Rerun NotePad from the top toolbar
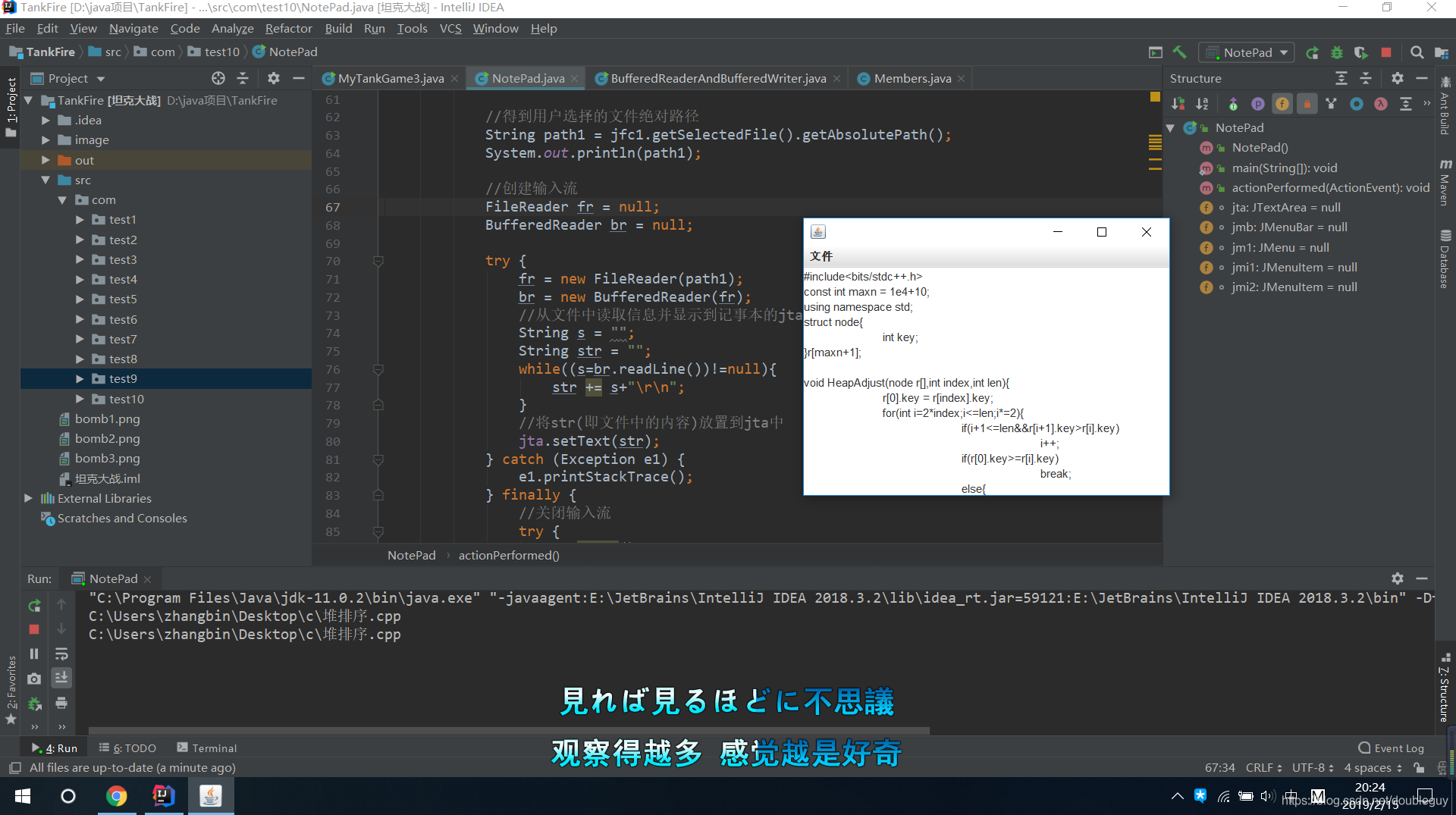This screenshot has height=815, width=1456. tap(1312, 52)
